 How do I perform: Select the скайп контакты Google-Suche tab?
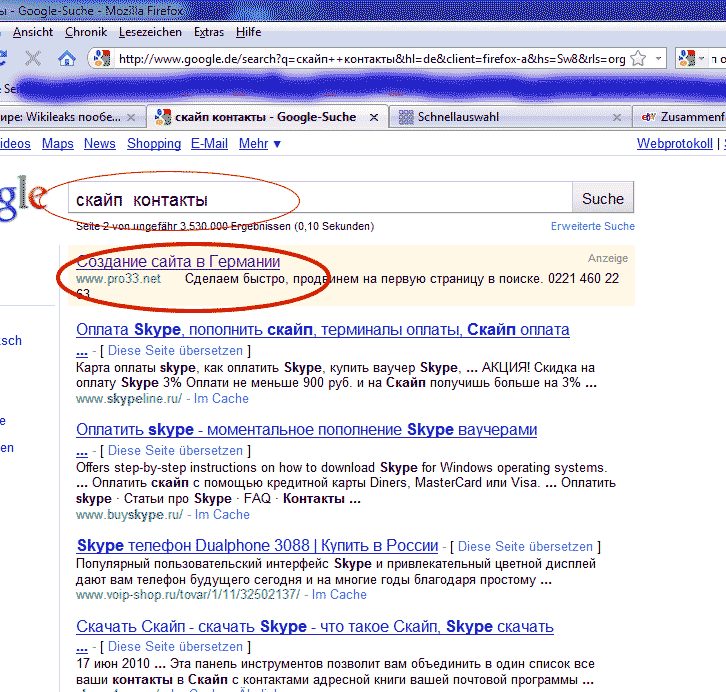pos(268,117)
